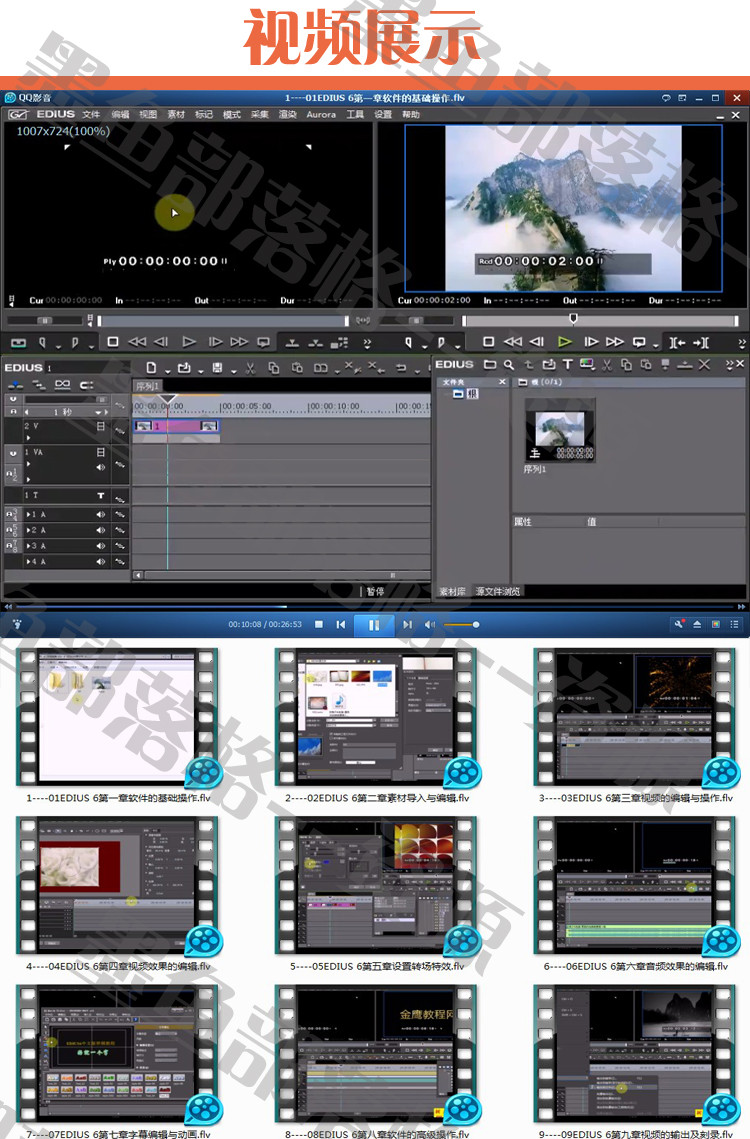Click the QQ player eject/open file icon
The image size is (750, 1139).
click(x=697, y=624)
